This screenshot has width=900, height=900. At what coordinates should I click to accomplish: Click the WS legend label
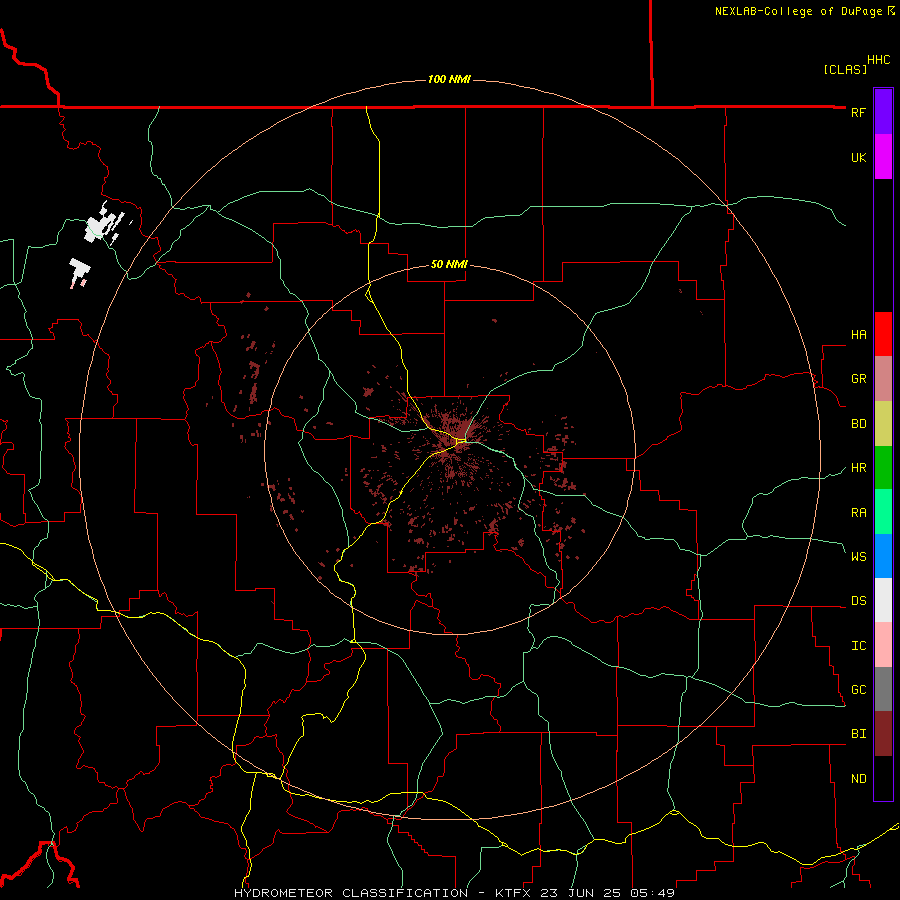[858, 556]
